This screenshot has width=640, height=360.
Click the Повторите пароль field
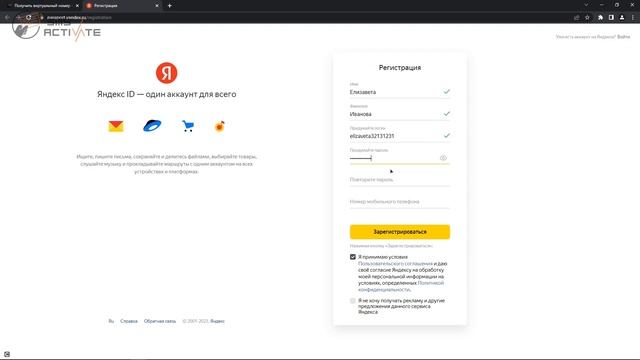(400, 180)
